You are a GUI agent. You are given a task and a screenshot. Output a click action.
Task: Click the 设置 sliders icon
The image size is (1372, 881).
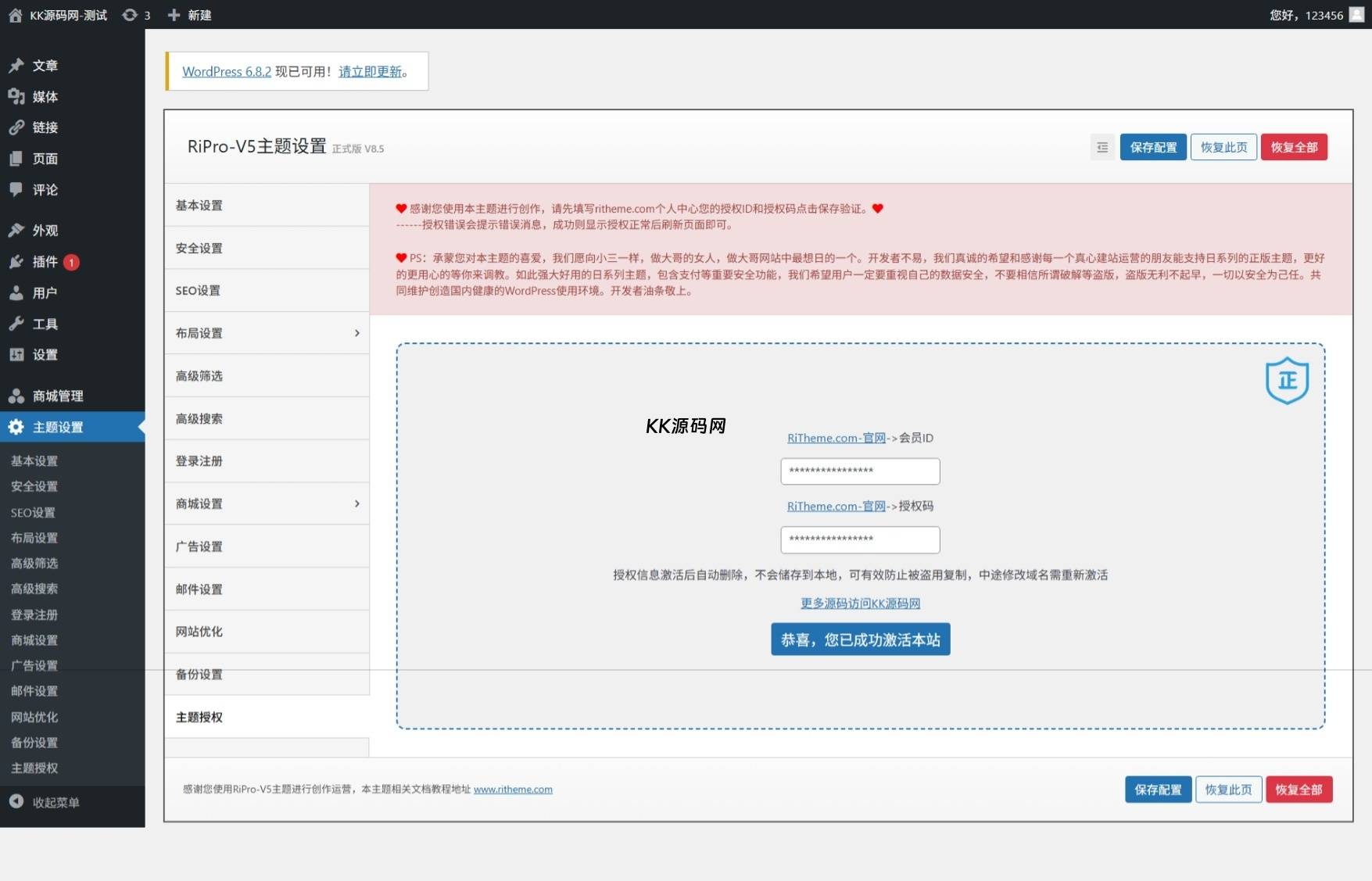click(x=16, y=355)
